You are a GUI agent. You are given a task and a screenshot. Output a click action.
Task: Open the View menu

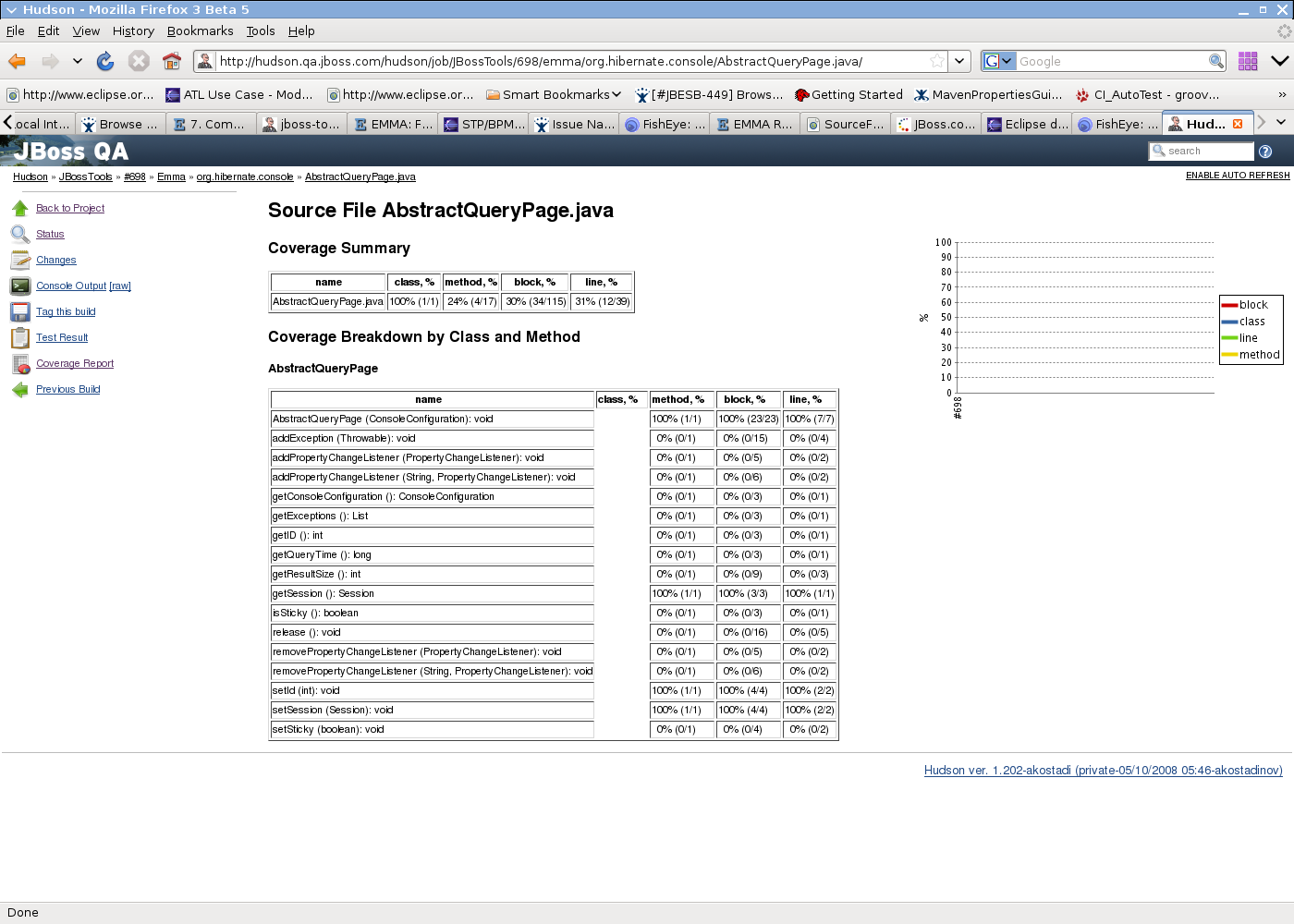[86, 30]
